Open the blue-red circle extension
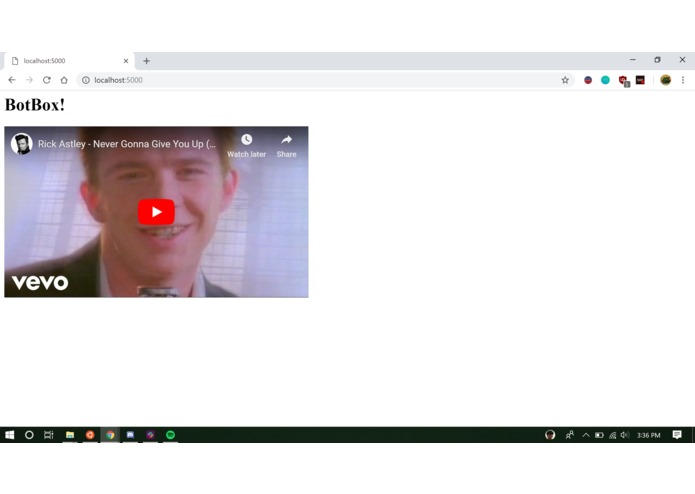 click(588, 80)
